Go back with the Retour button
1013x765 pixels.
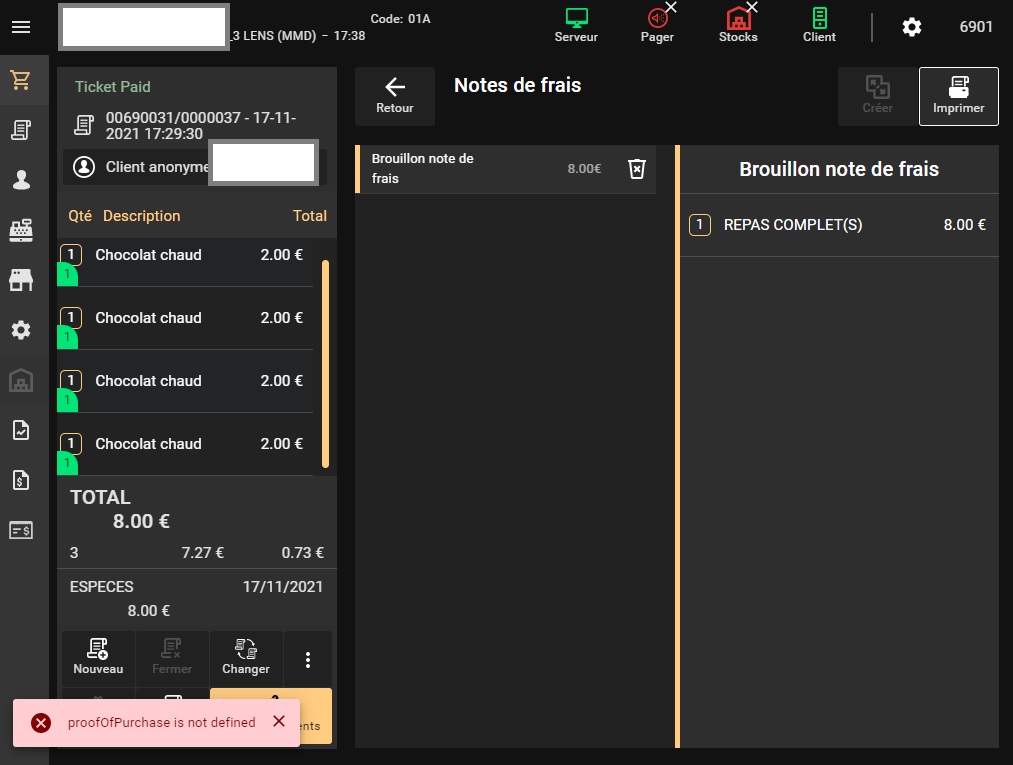coord(395,96)
